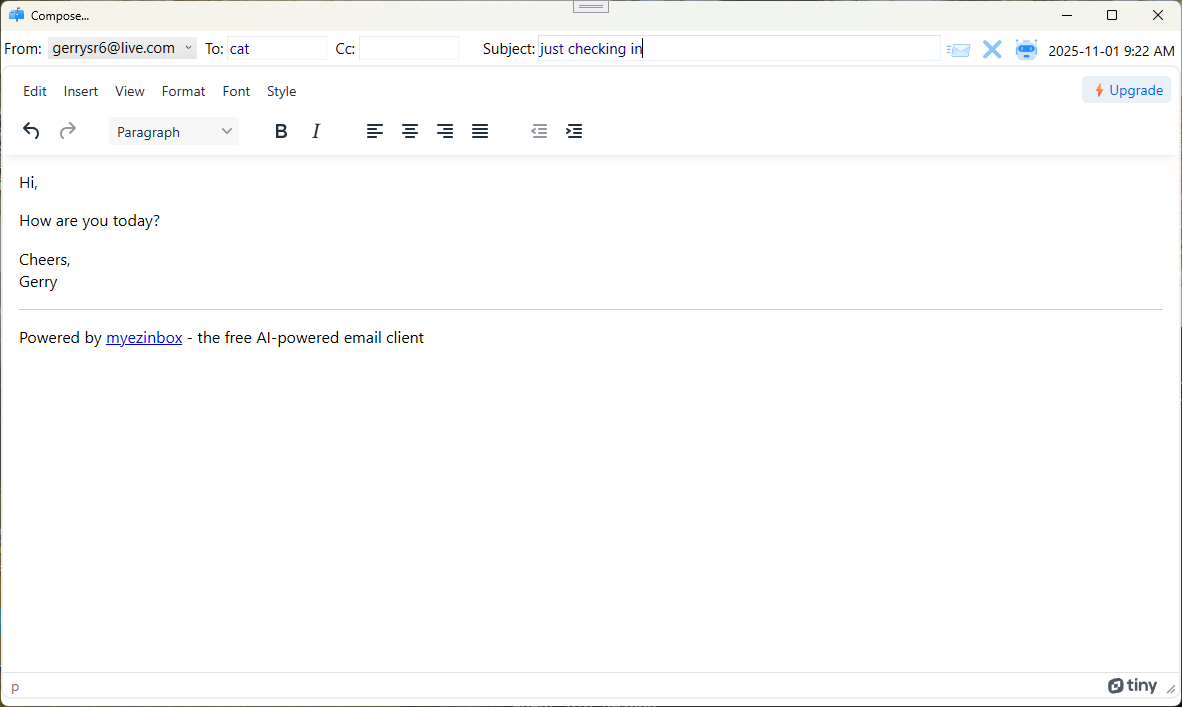Expand the From account selector arrow
This screenshot has height=707, width=1182.
coord(188,48)
